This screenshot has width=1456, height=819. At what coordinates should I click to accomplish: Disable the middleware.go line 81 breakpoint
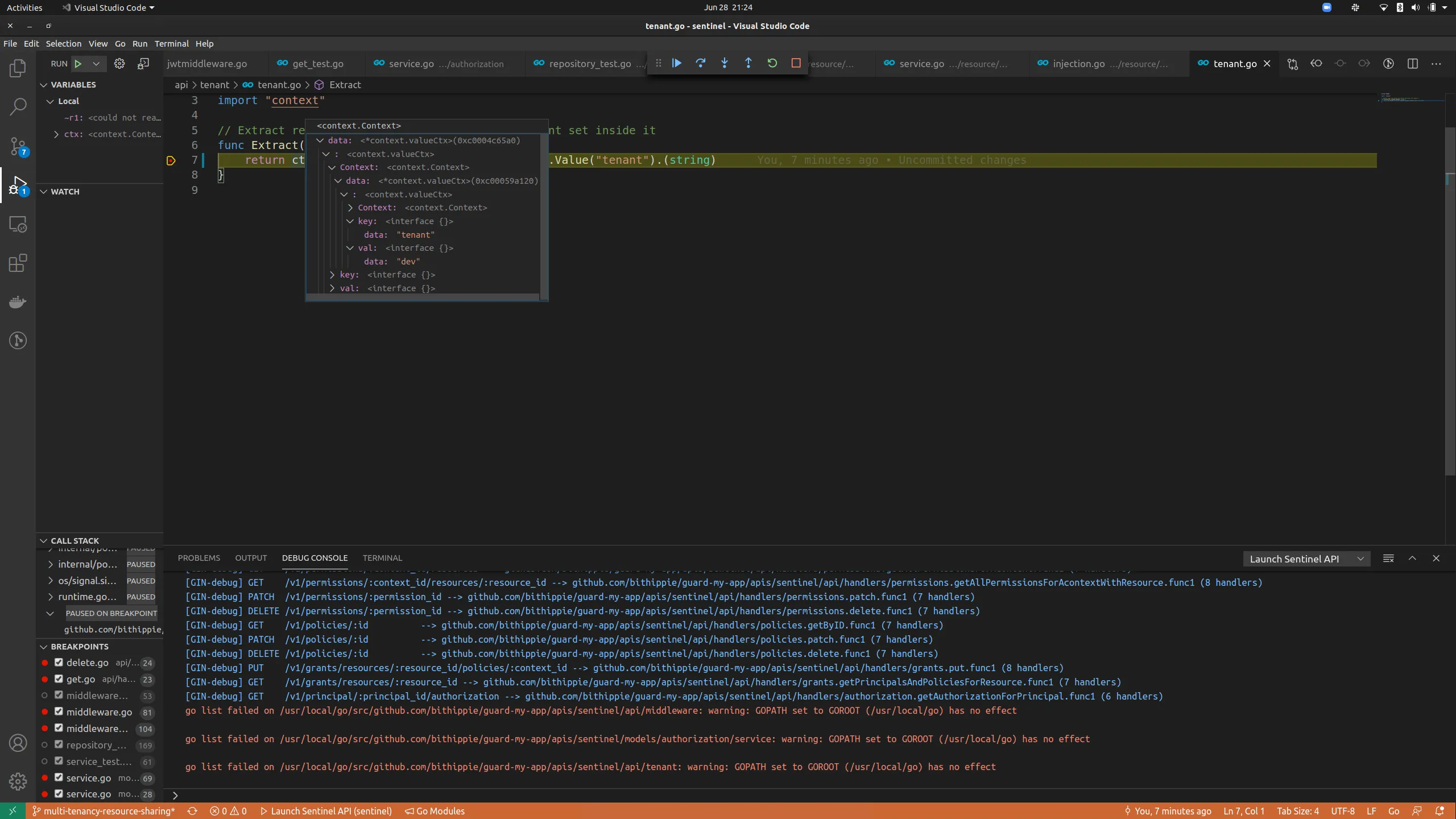click(x=59, y=712)
